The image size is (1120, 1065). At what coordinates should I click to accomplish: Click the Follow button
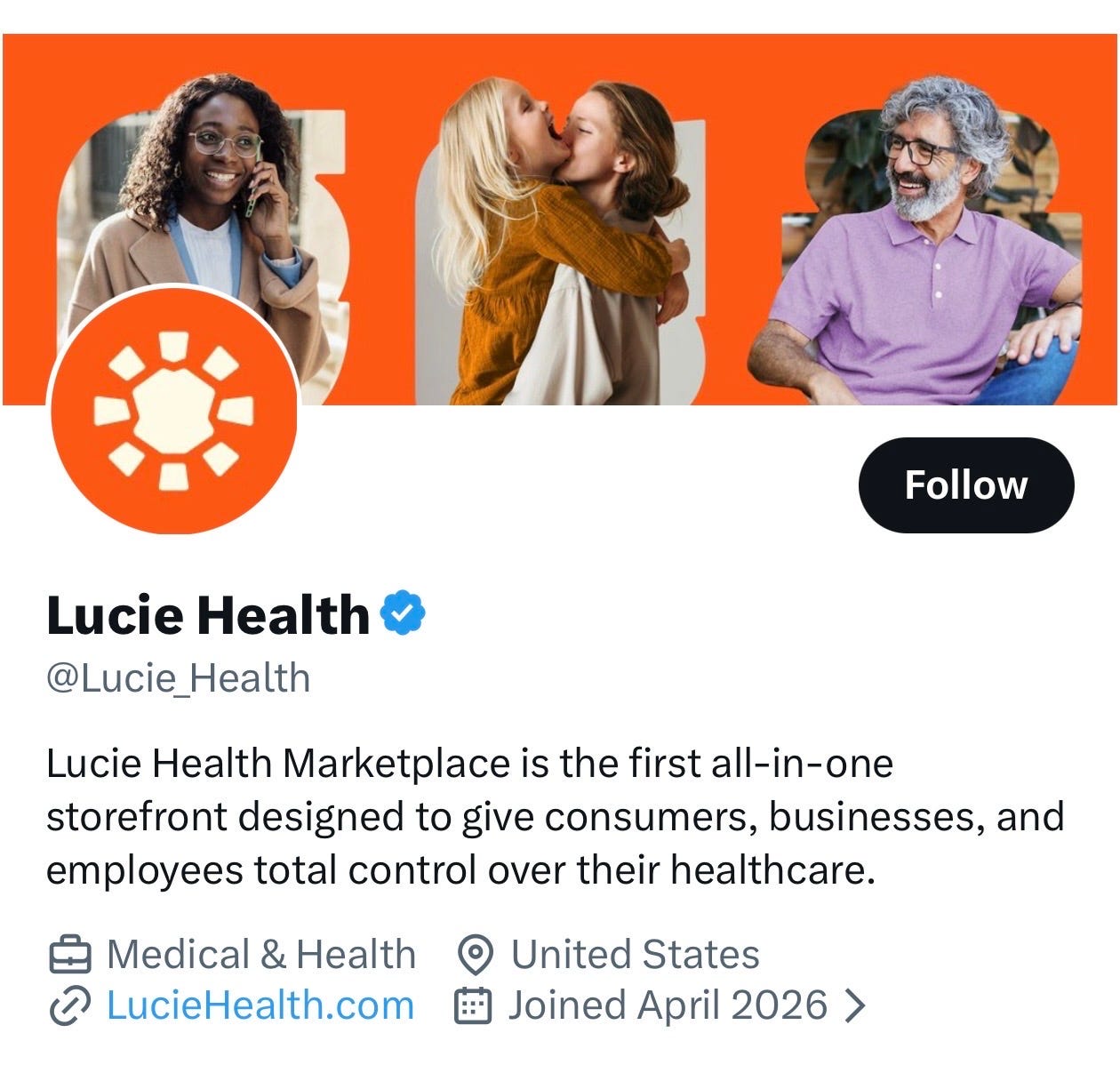[x=966, y=485]
